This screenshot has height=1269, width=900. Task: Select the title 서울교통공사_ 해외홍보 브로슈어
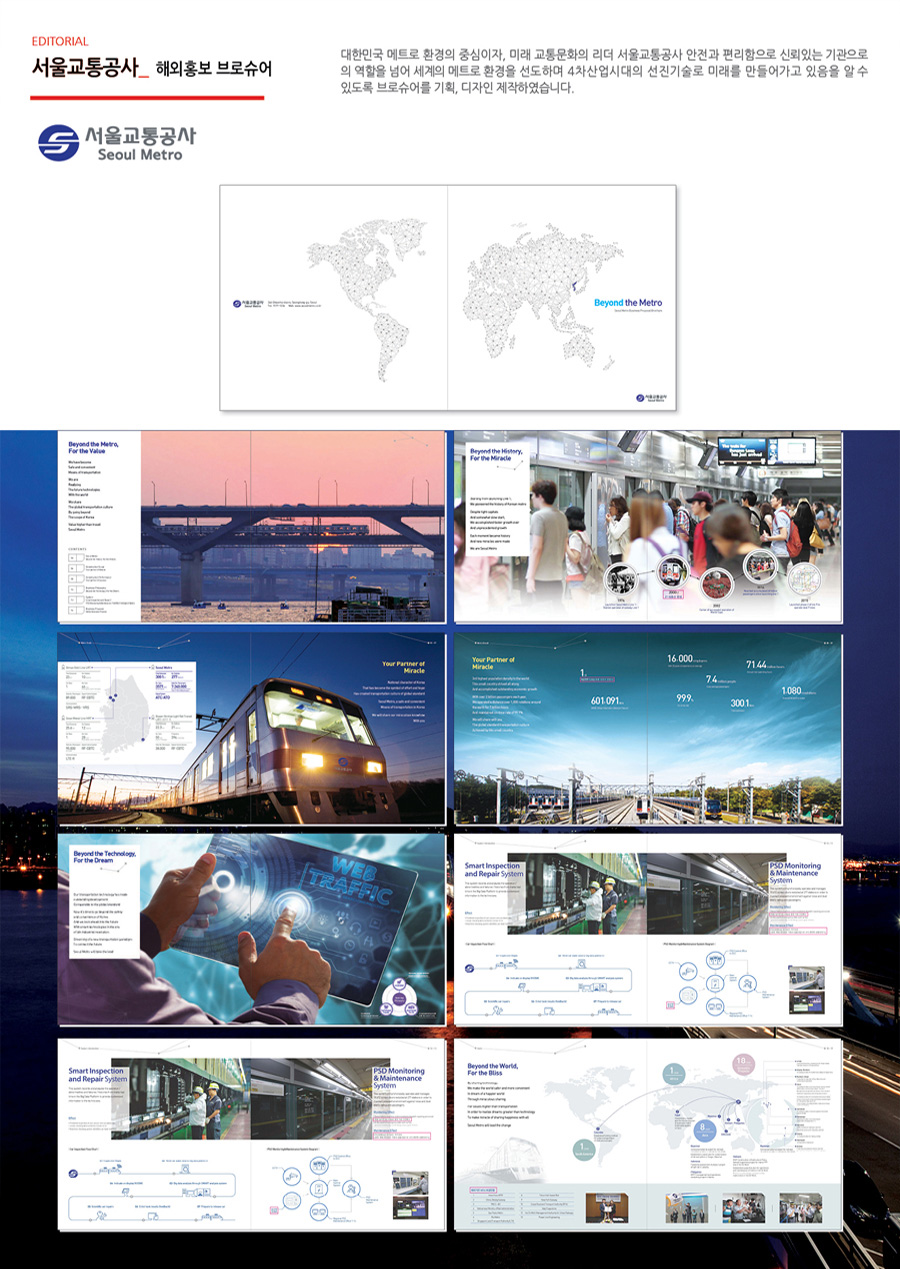pyautogui.click(x=151, y=70)
